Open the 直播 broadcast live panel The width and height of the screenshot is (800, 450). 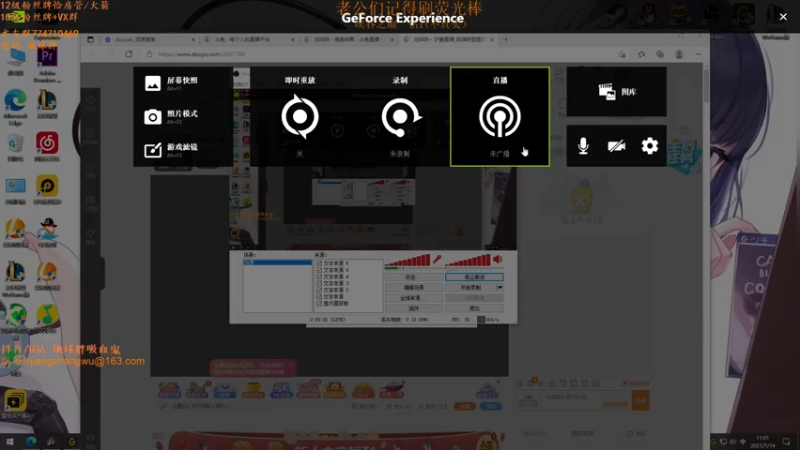[x=500, y=117]
